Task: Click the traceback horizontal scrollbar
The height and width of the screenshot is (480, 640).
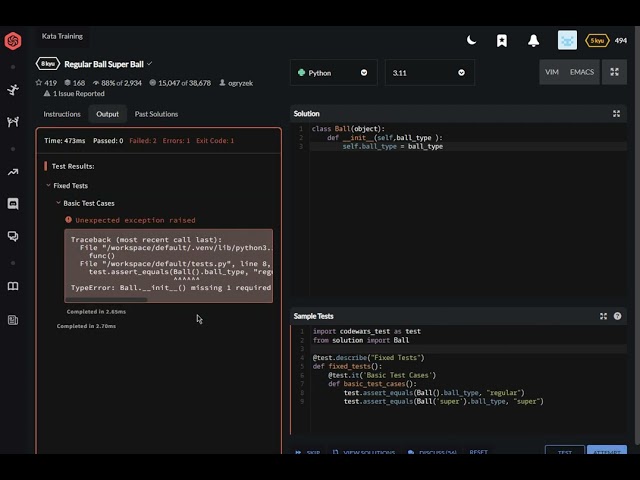Action: [106, 299]
